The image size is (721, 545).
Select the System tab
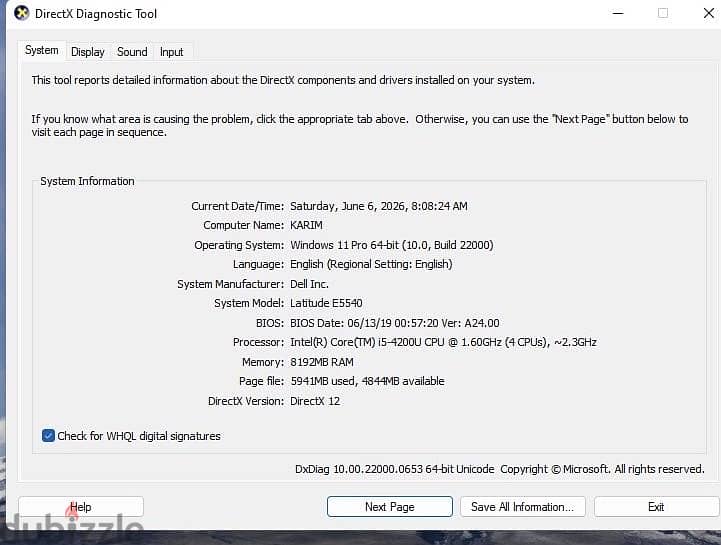coord(42,50)
